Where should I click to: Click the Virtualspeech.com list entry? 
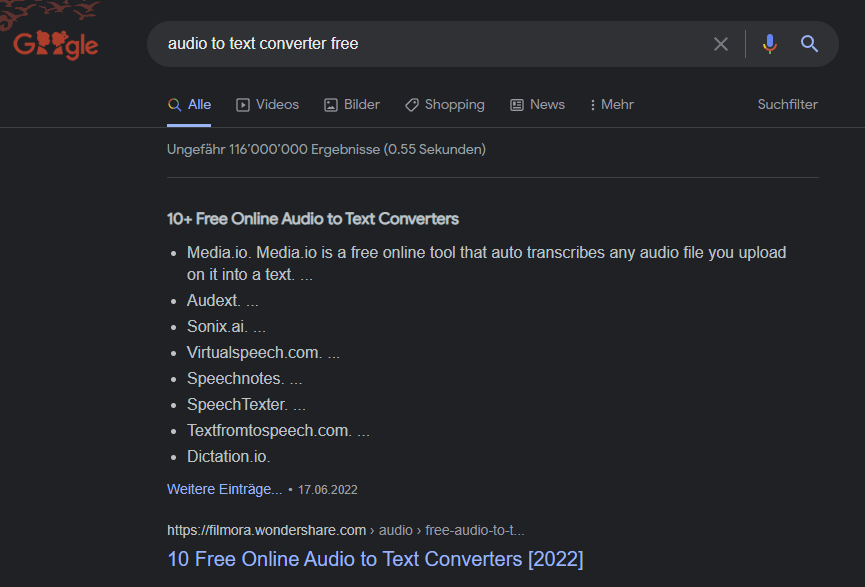pos(263,353)
